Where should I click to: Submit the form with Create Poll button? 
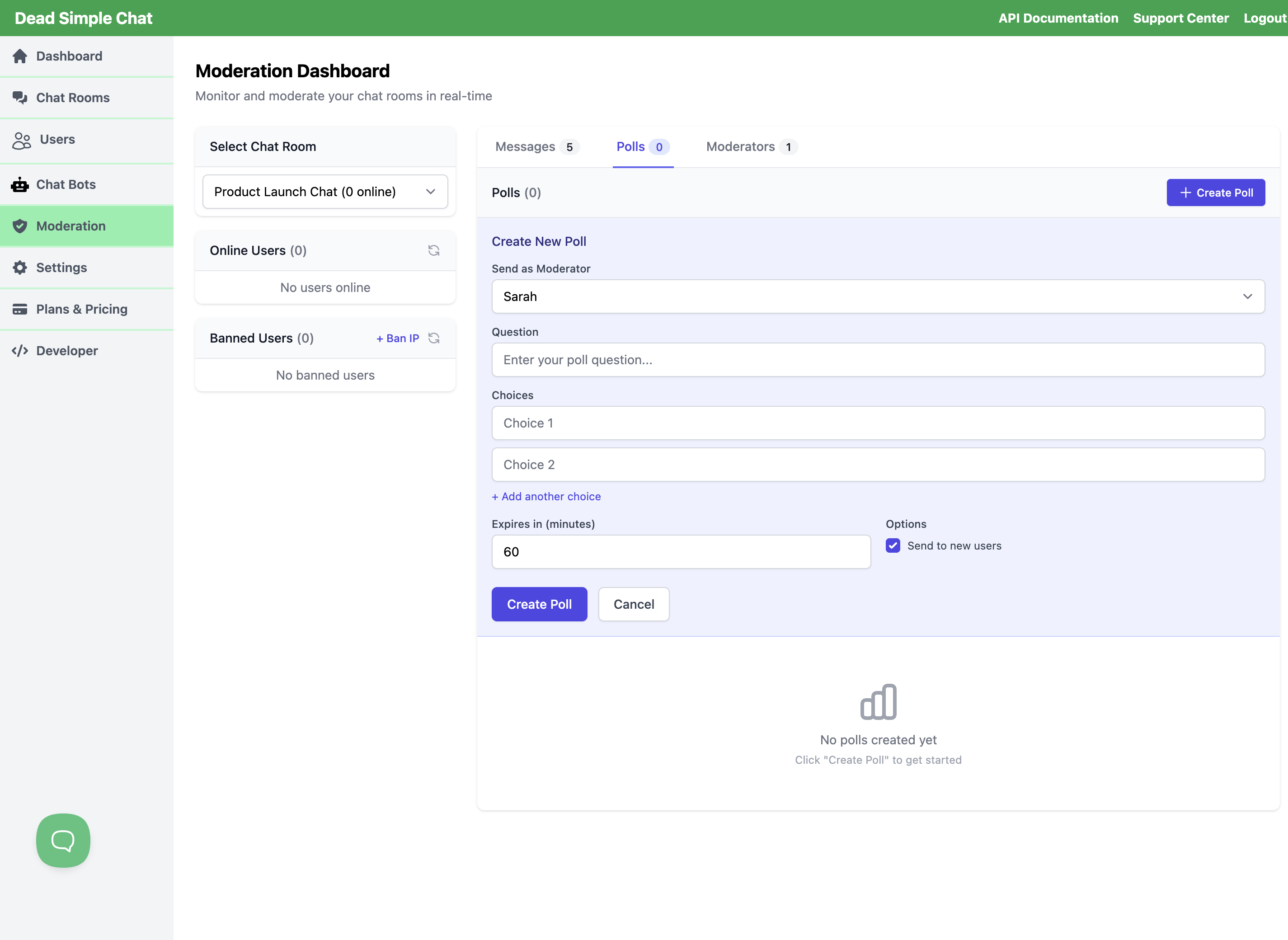(x=539, y=604)
